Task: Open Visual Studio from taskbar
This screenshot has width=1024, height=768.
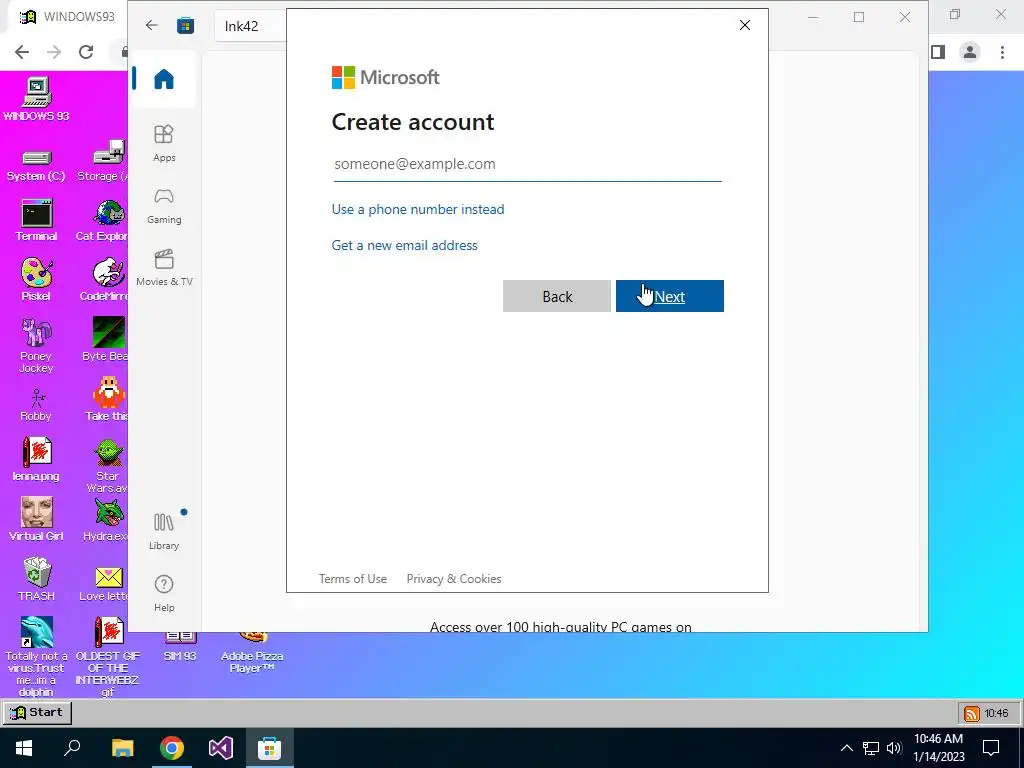Action: click(221, 748)
